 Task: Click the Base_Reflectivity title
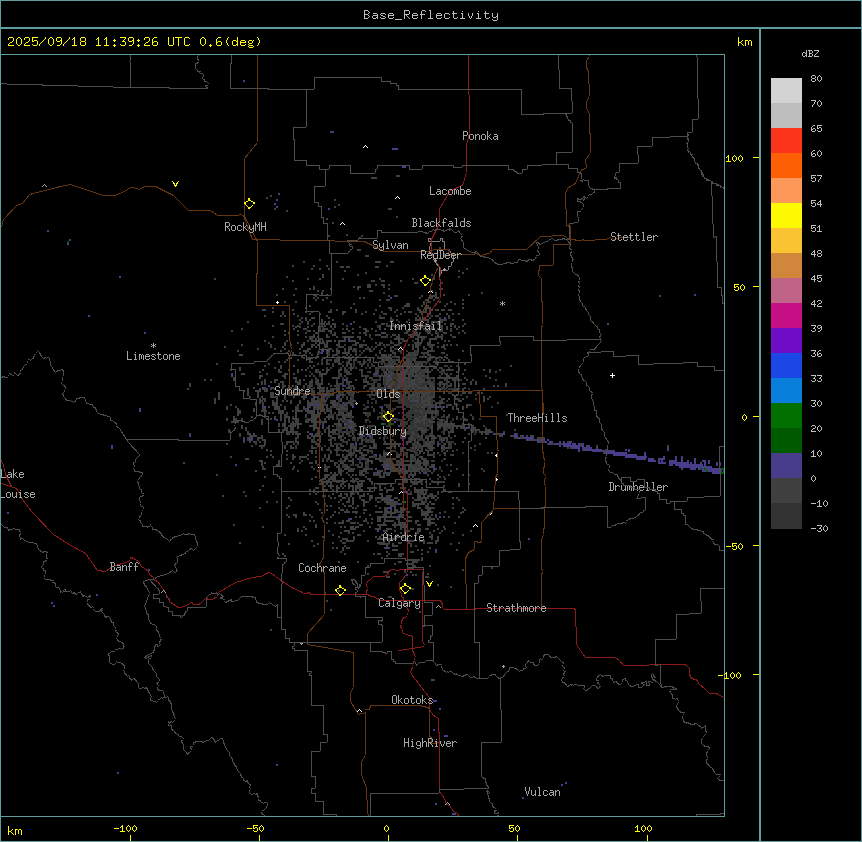430,15
